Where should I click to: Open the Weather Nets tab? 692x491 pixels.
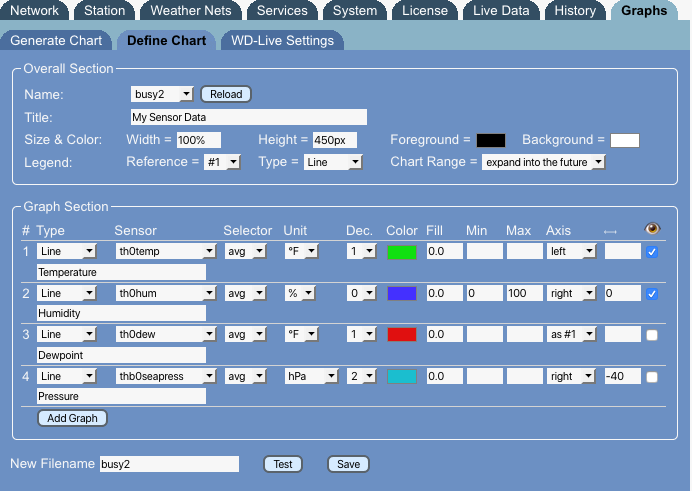(x=191, y=11)
